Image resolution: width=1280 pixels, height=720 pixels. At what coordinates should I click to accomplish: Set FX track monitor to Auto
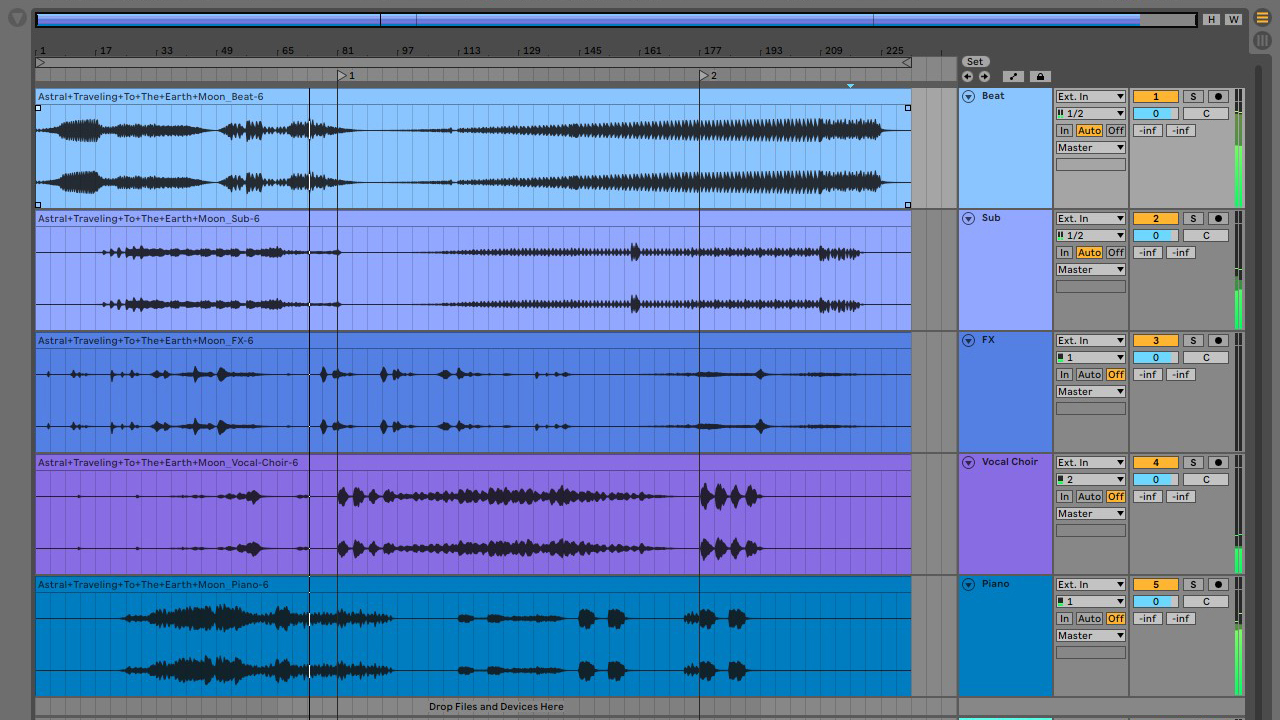tap(1090, 375)
